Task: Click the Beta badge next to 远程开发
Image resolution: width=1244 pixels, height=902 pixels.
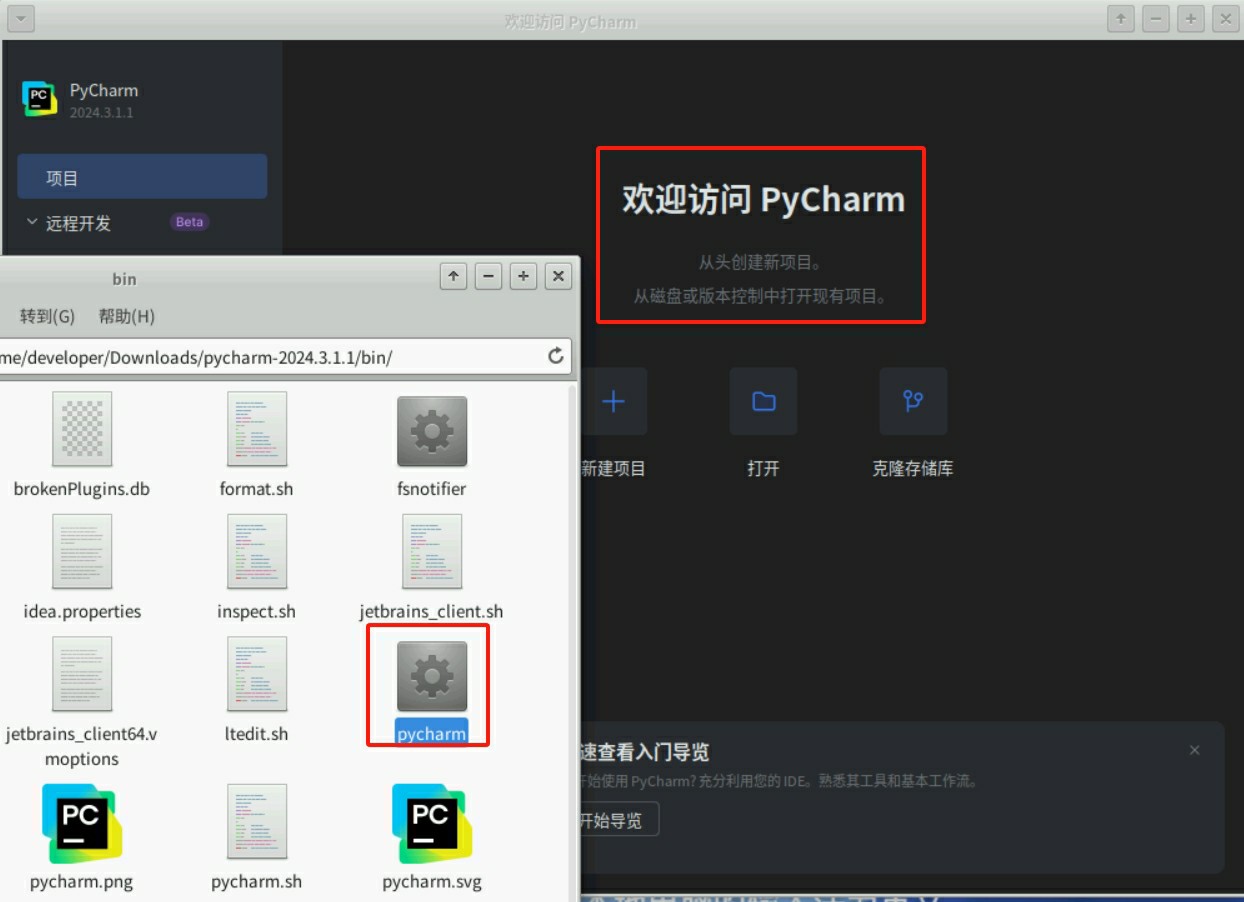Action: [x=189, y=222]
